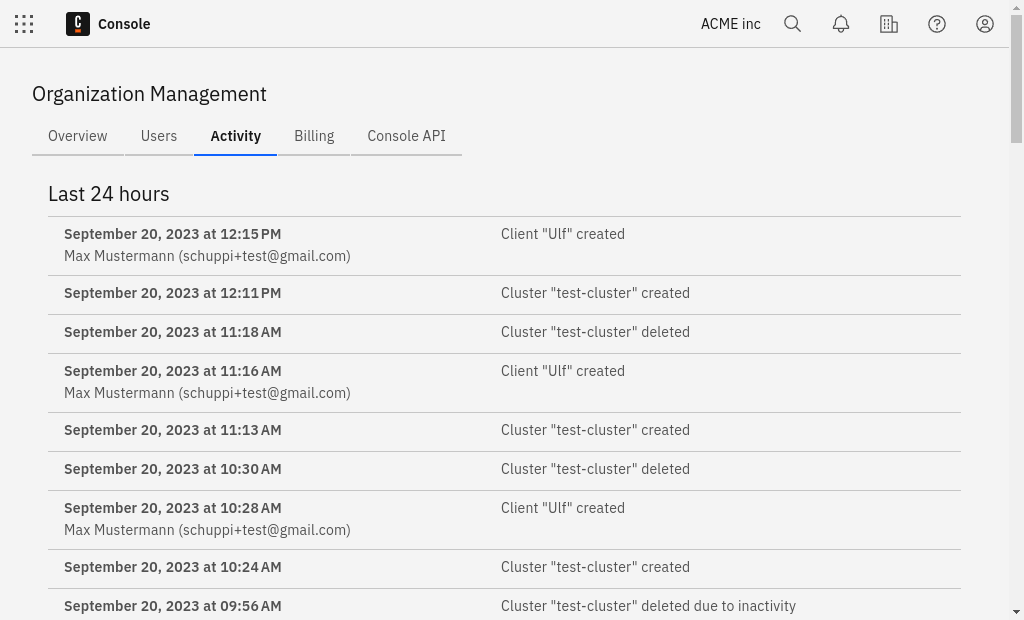Click the Console title link

pos(124,24)
